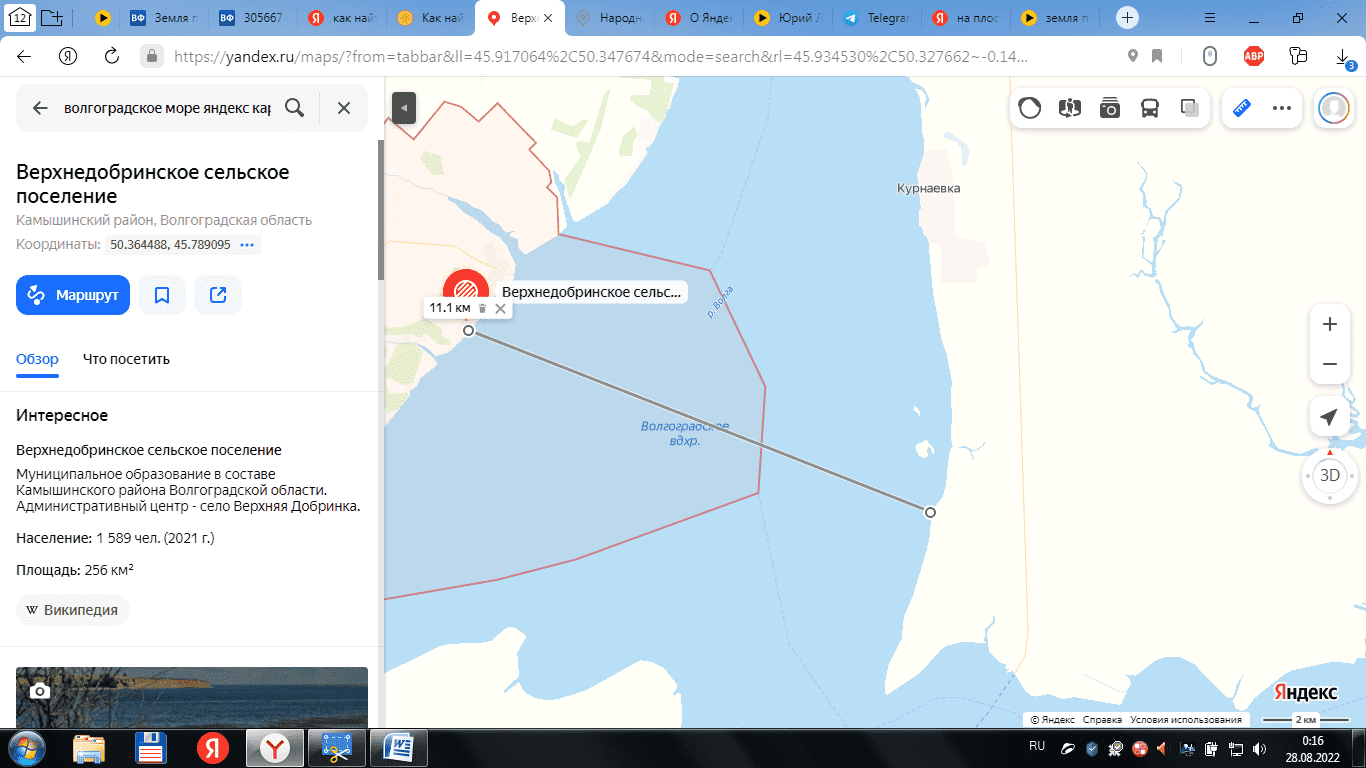1366x768 pixels.
Task: Open the Википедия link
Action: 73,610
